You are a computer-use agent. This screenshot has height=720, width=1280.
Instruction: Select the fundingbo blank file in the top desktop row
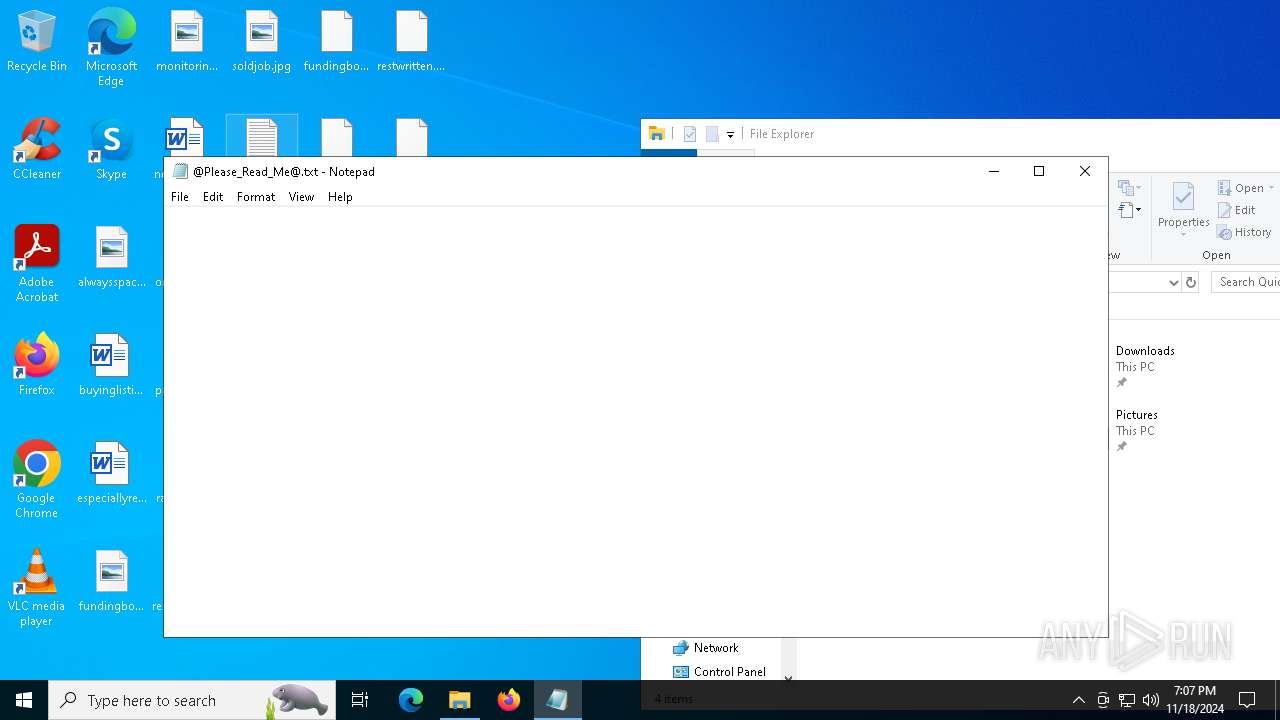(336, 42)
